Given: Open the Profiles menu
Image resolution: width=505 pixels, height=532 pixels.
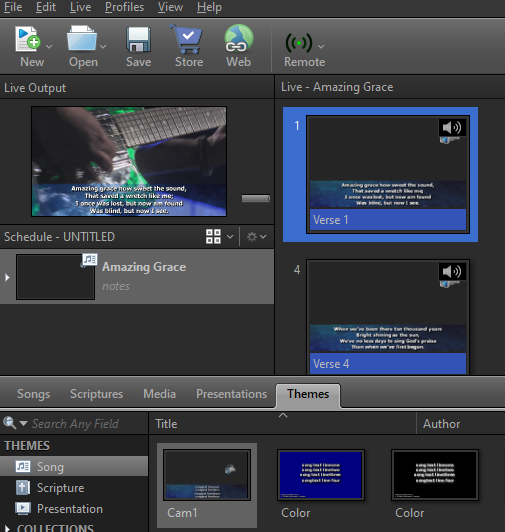Looking at the screenshot, I should click(124, 7).
